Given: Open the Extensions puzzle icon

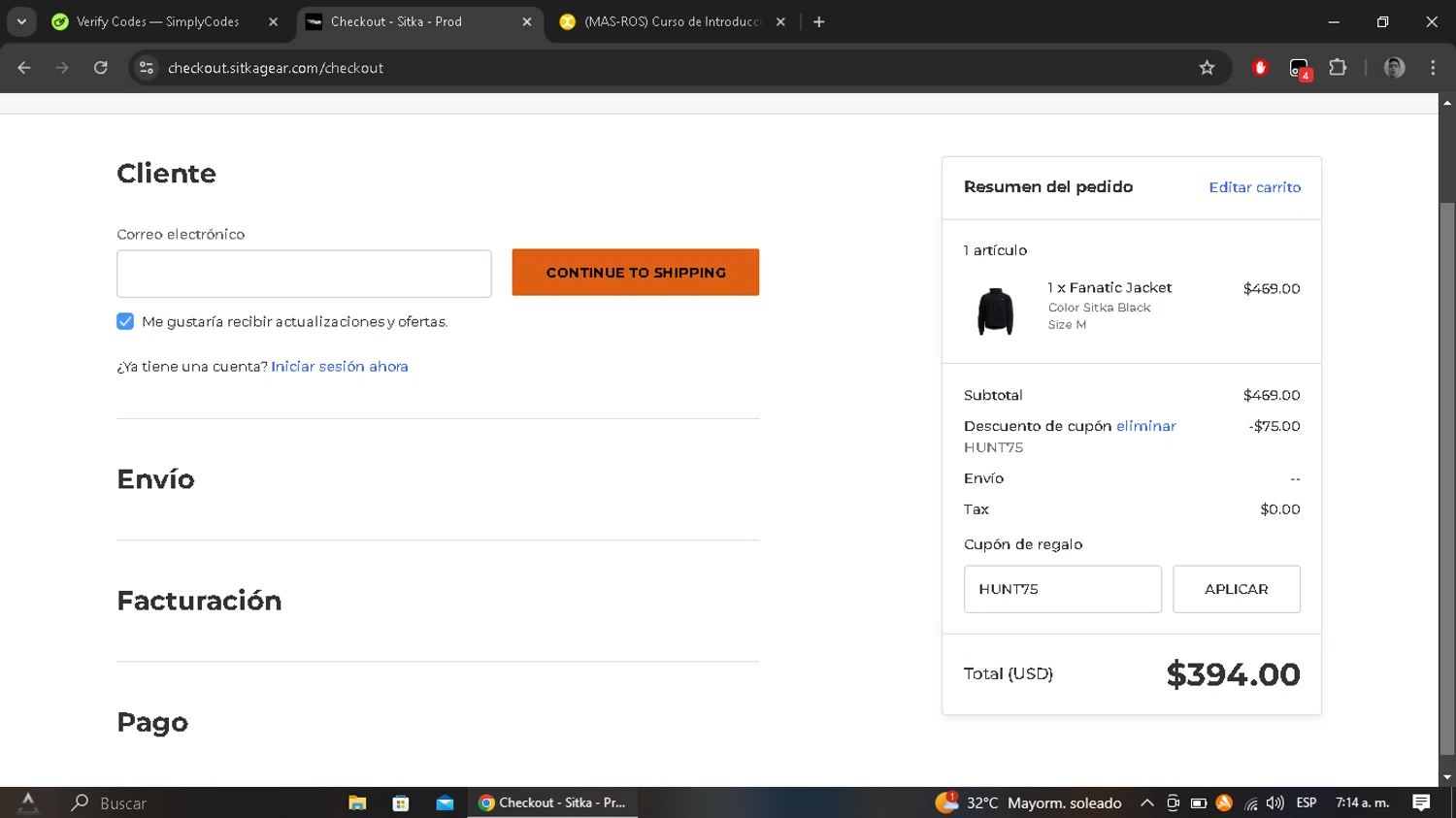Looking at the screenshot, I should tap(1338, 68).
